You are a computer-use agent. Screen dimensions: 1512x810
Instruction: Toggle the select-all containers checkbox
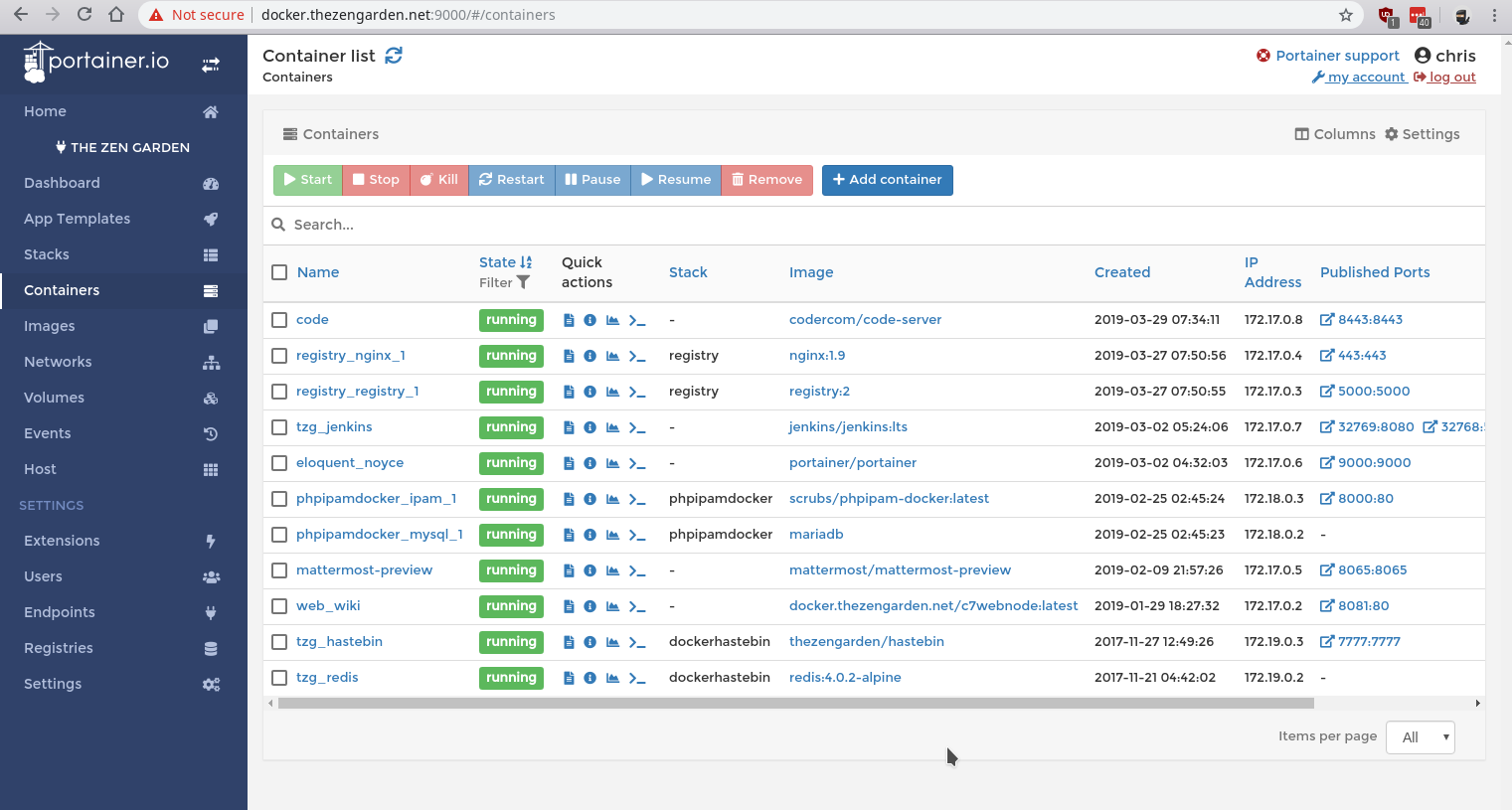[279, 272]
